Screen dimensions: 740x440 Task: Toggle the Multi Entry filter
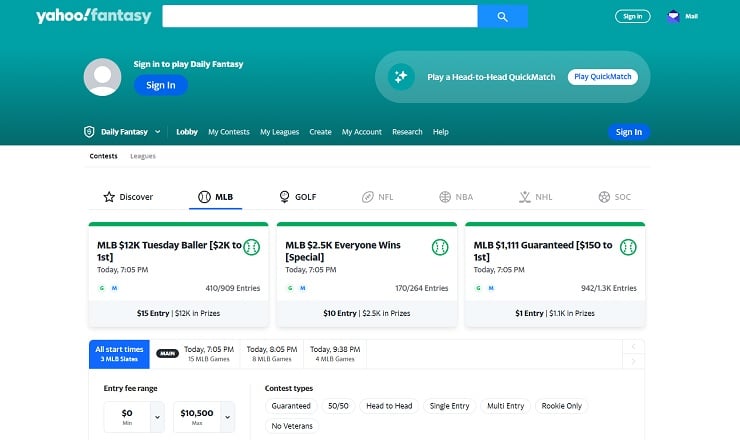505,406
